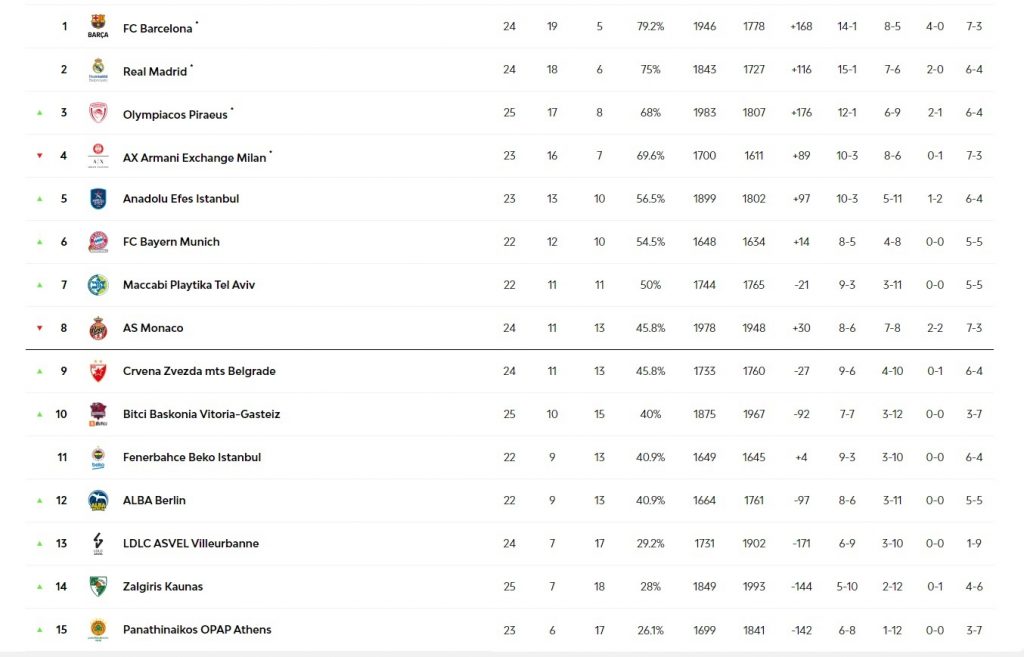The width and height of the screenshot is (1024, 657).
Task: Click the Anadolu Efes Istanbul logo
Action: pos(98,199)
